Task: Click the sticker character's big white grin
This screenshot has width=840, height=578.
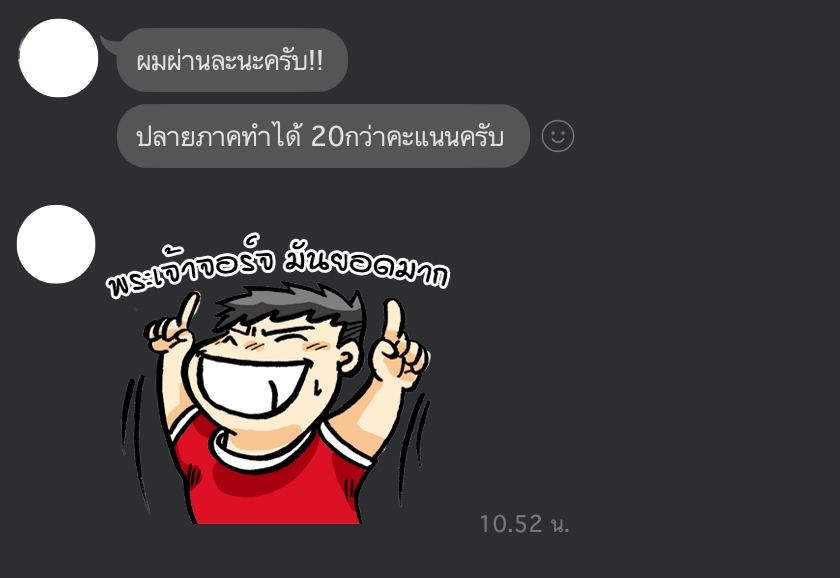Action: tap(253, 385)
